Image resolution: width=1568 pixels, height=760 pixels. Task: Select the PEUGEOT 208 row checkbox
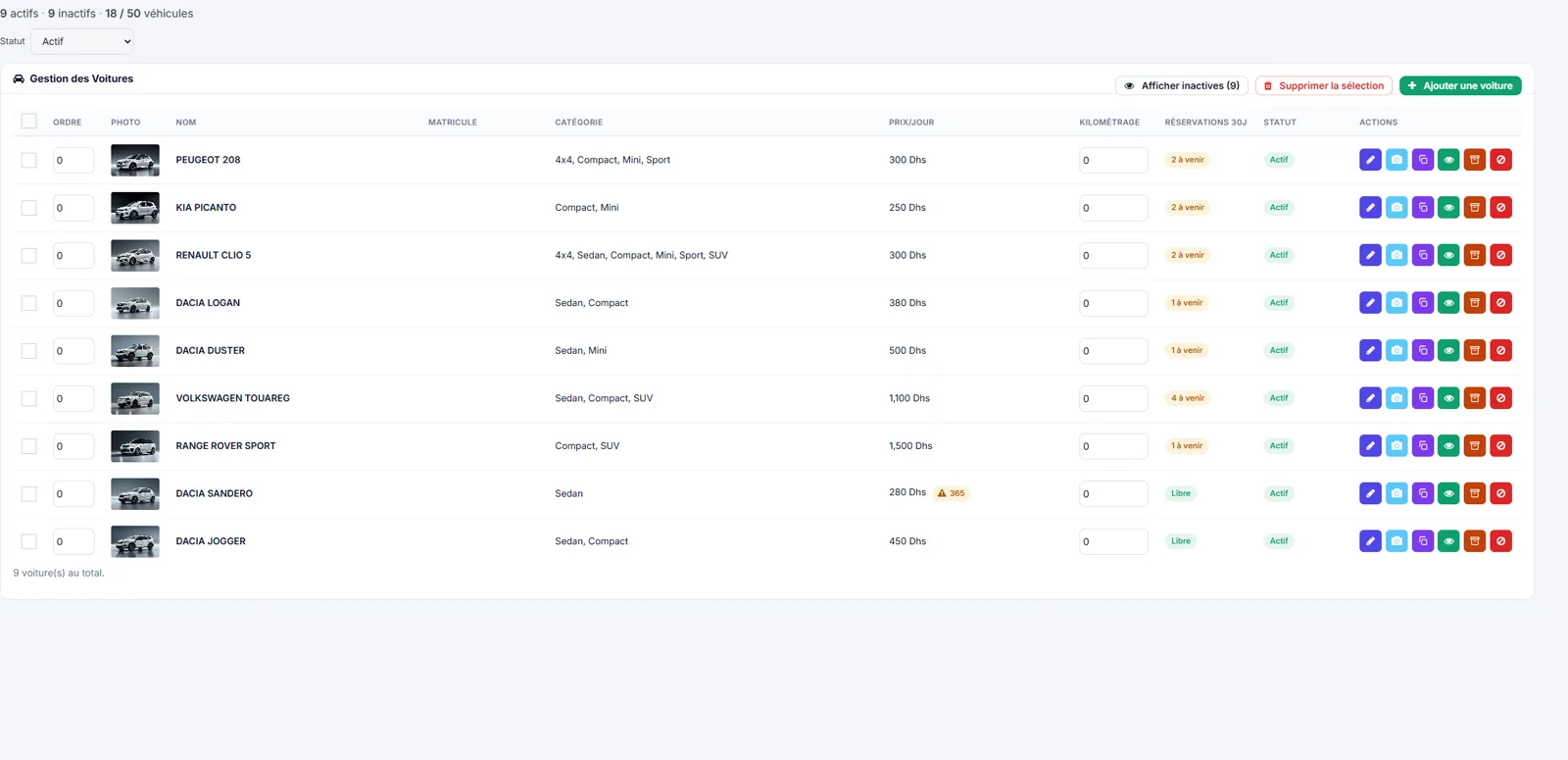pyautogui.click(x=29, y=160)
